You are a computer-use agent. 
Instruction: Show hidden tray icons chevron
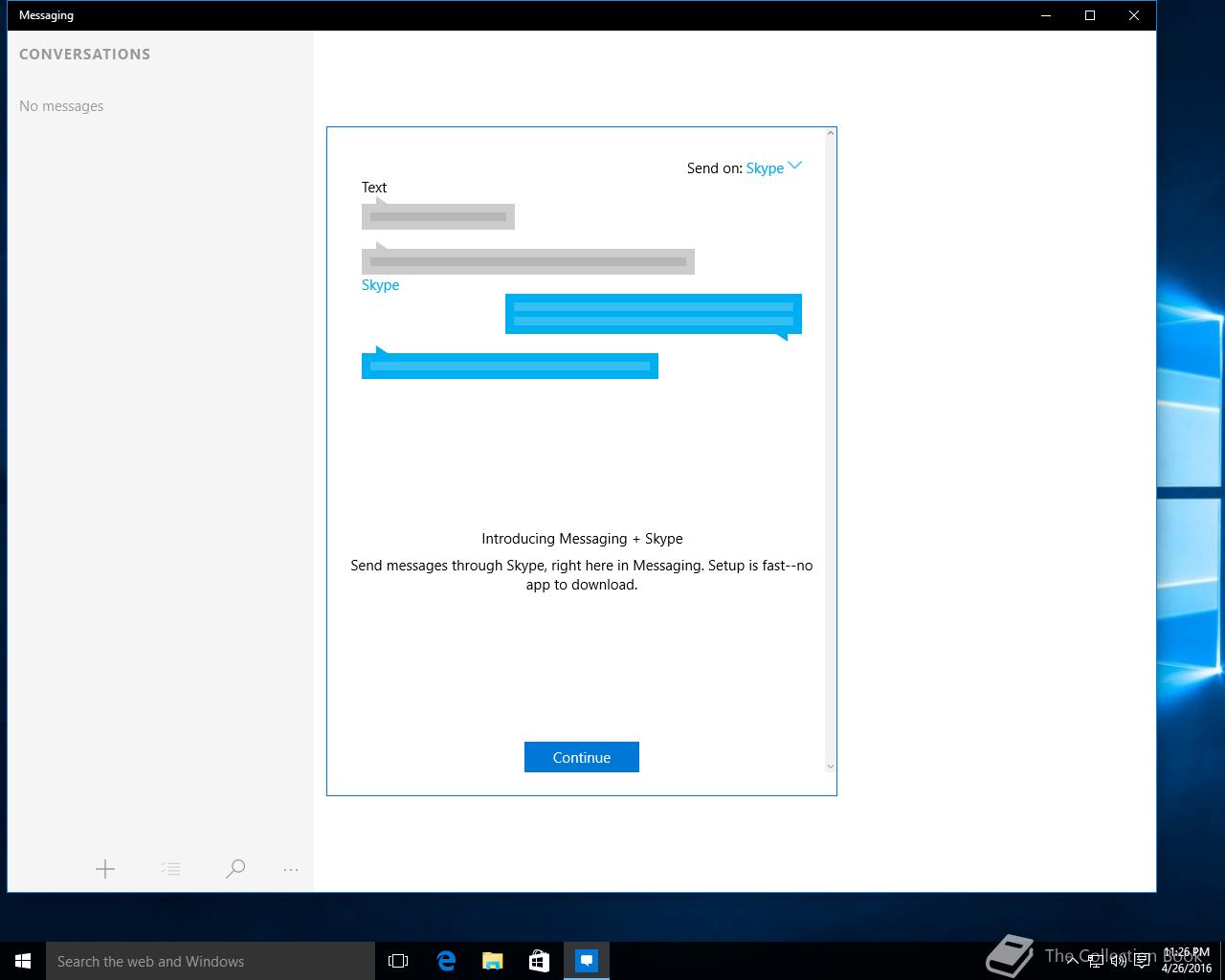click(x=1072, y=961)
